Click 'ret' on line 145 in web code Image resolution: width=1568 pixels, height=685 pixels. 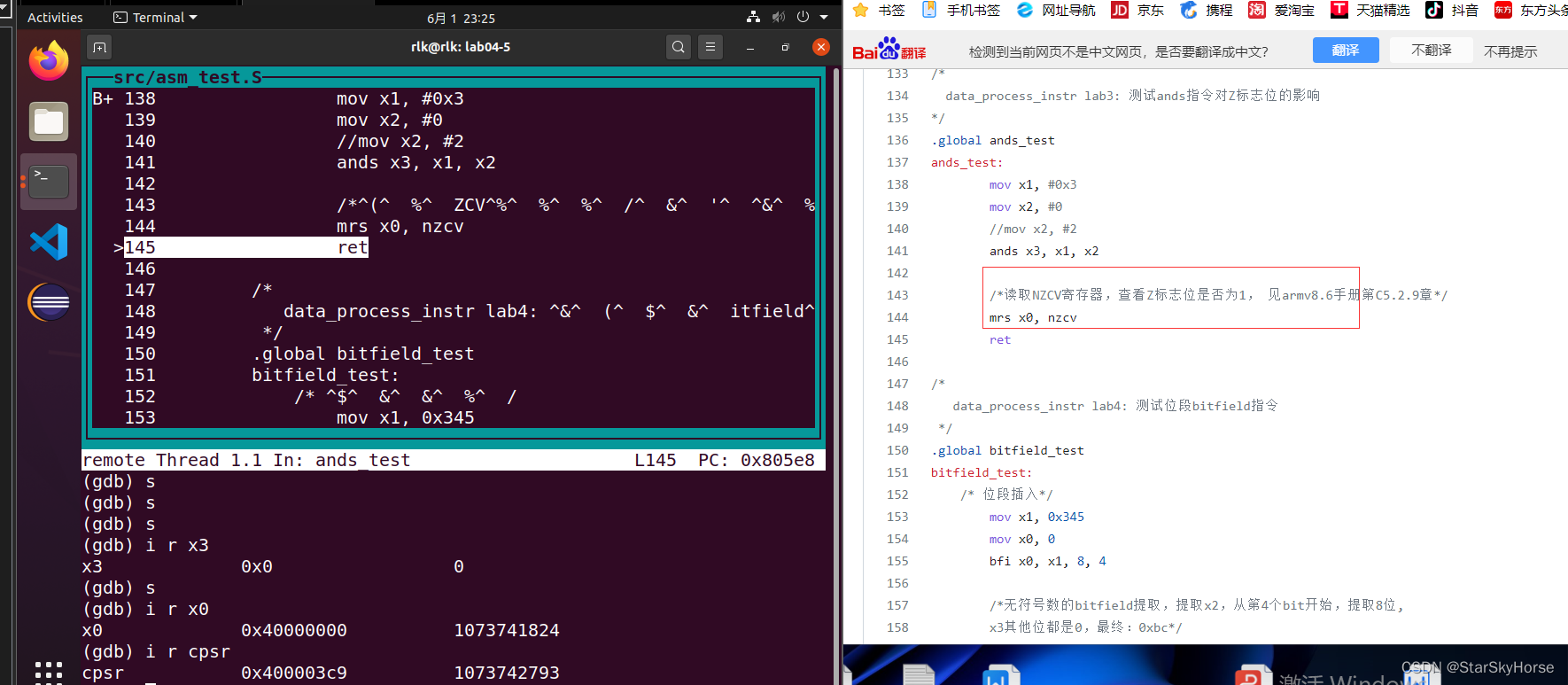pyautogui.click(x=999, y=339)
